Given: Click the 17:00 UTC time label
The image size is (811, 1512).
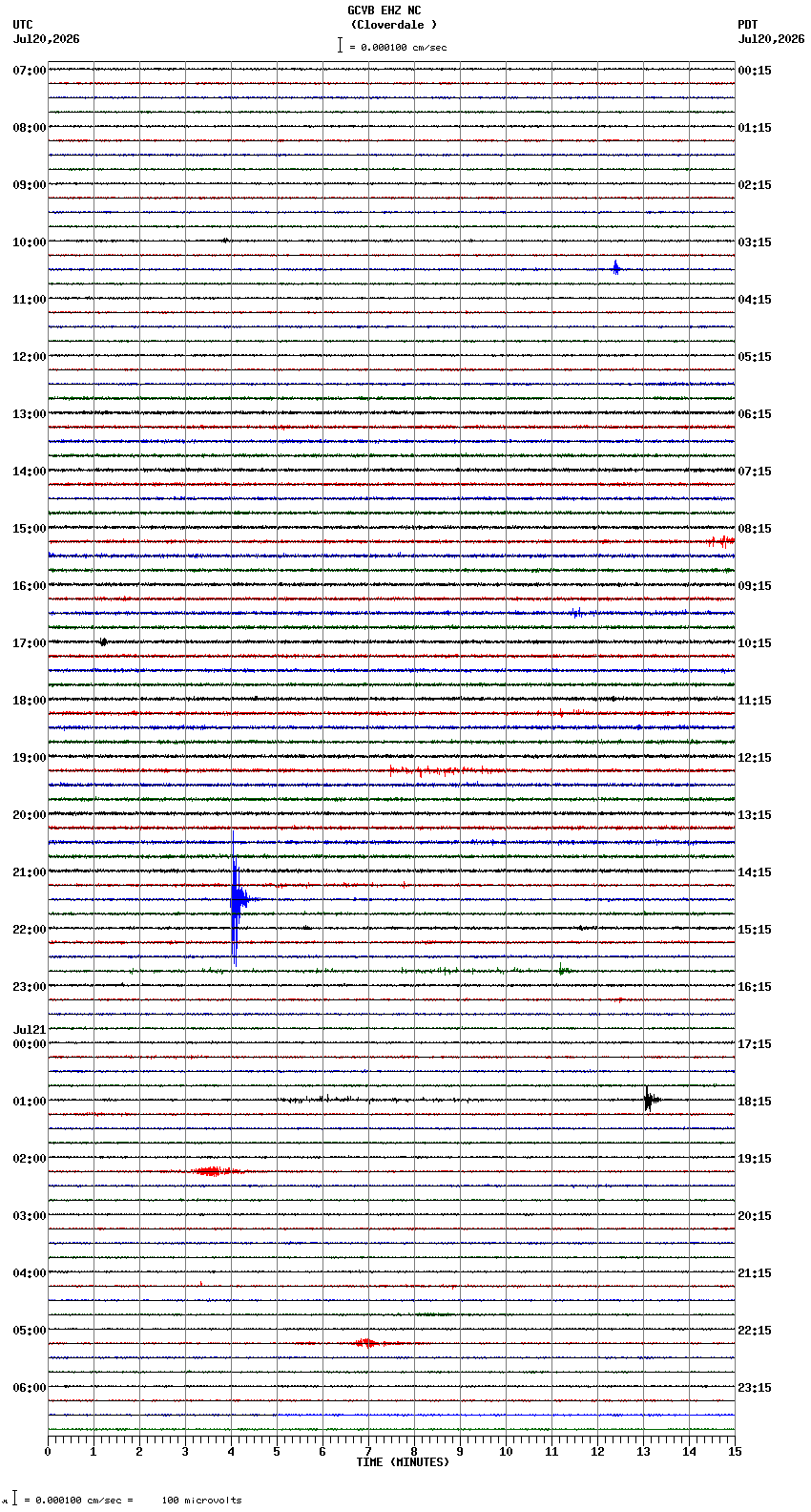Looking at the screenshot, I should coord(30,643).
